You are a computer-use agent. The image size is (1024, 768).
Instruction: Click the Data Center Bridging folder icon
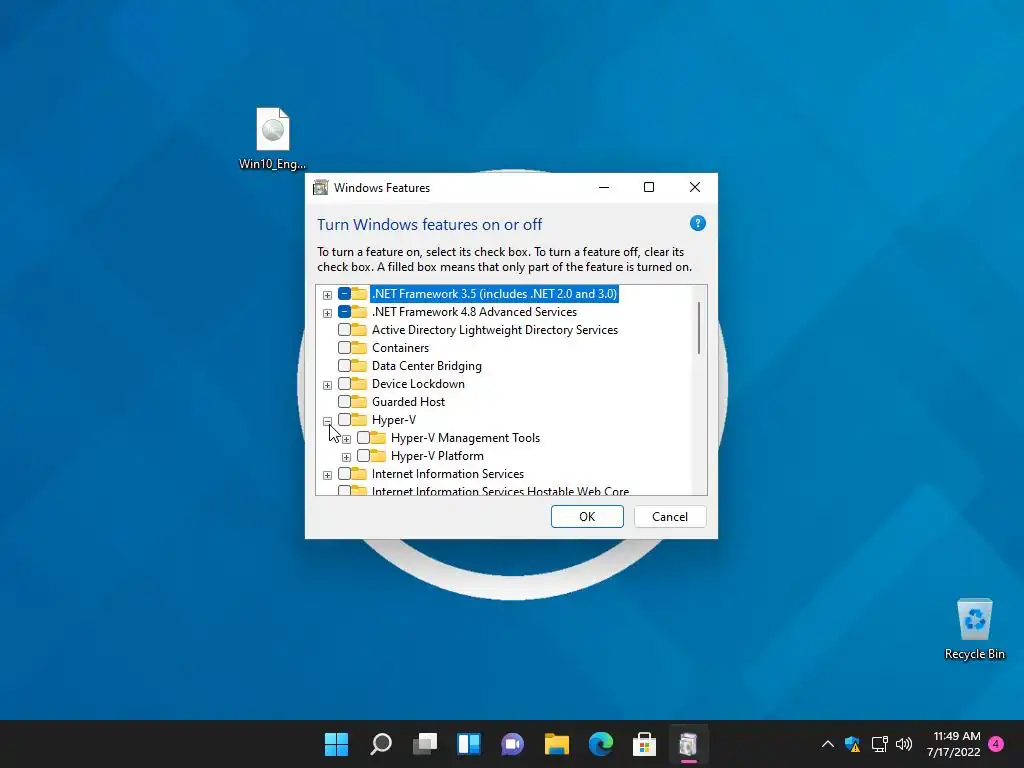(x=359, y=366)
